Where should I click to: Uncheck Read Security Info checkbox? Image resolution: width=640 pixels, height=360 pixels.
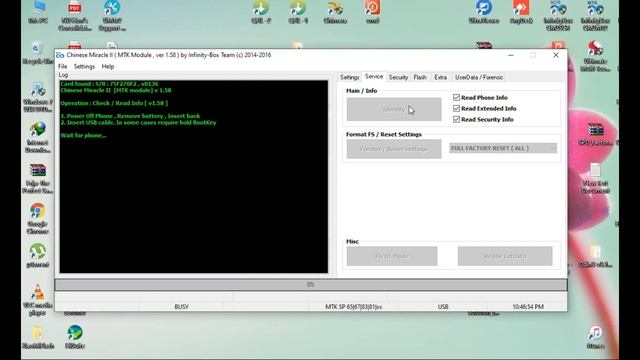[x=456, y=120]
